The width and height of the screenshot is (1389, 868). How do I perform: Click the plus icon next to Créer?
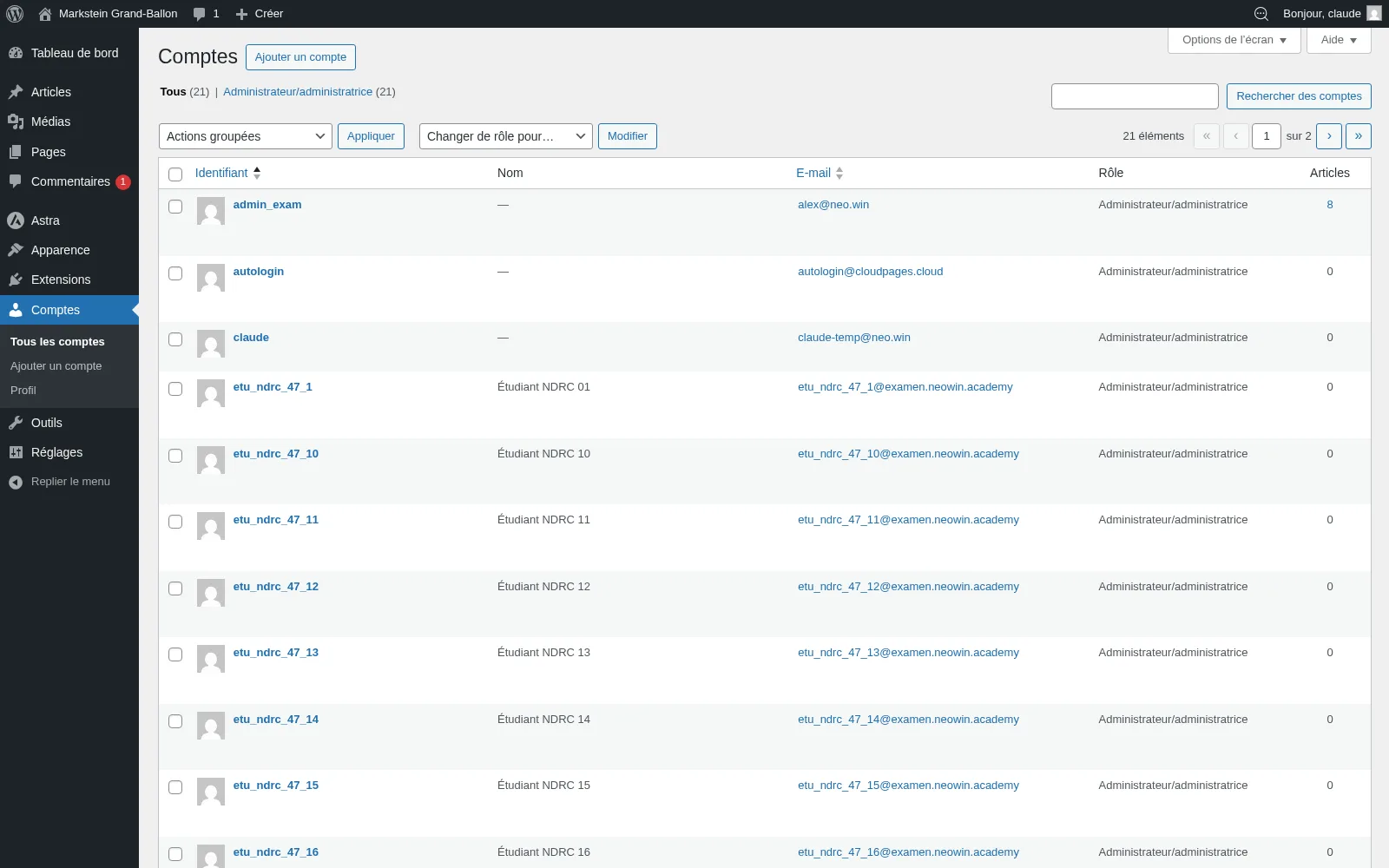[242, 14]
